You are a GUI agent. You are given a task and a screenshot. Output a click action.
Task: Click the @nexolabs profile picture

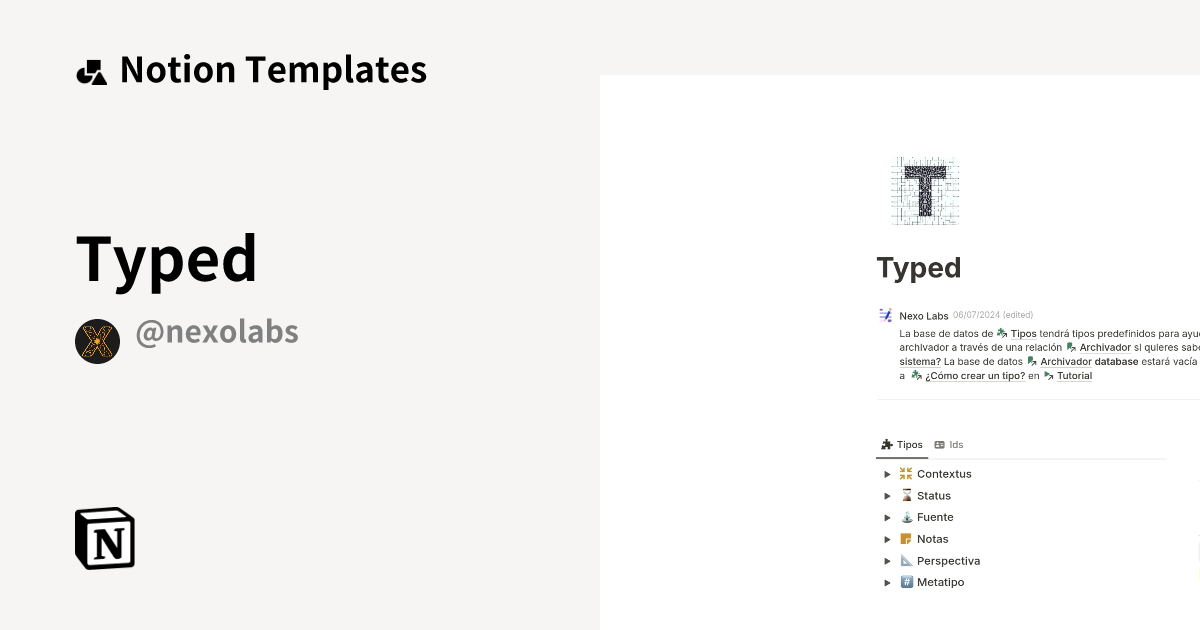97,341
